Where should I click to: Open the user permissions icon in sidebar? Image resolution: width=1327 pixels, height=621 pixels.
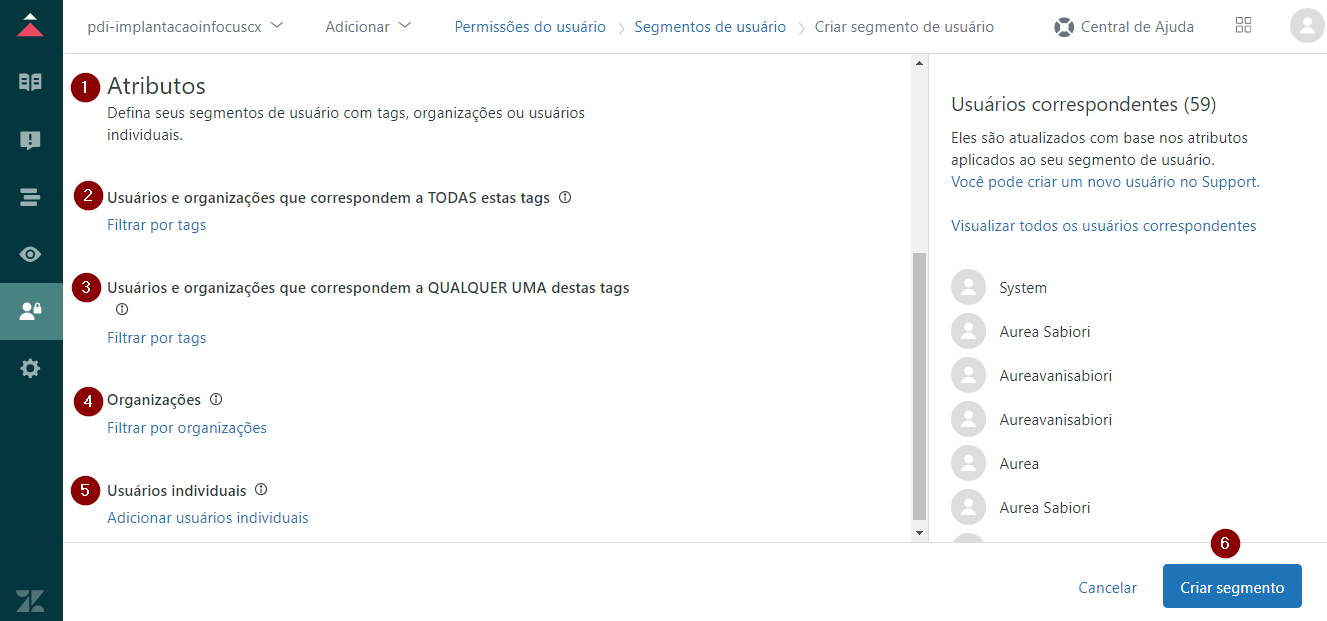tap(31, 311)
